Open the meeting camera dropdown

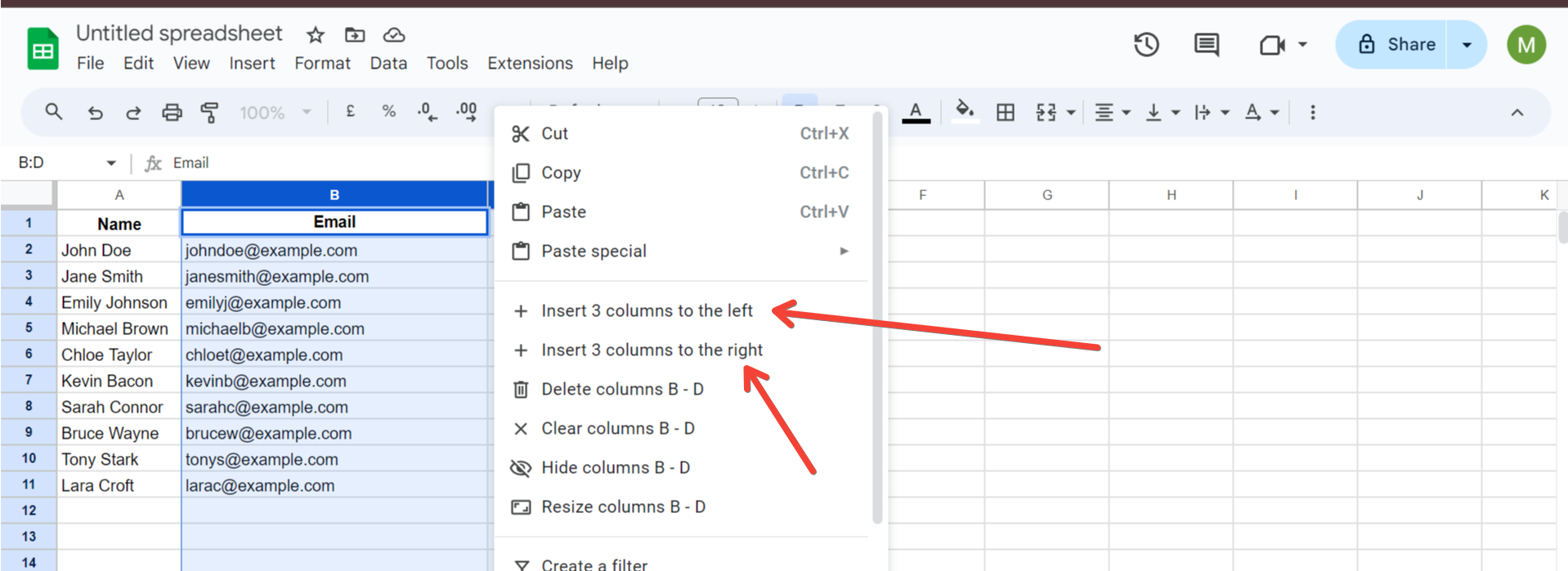(x=1302, y=44)
